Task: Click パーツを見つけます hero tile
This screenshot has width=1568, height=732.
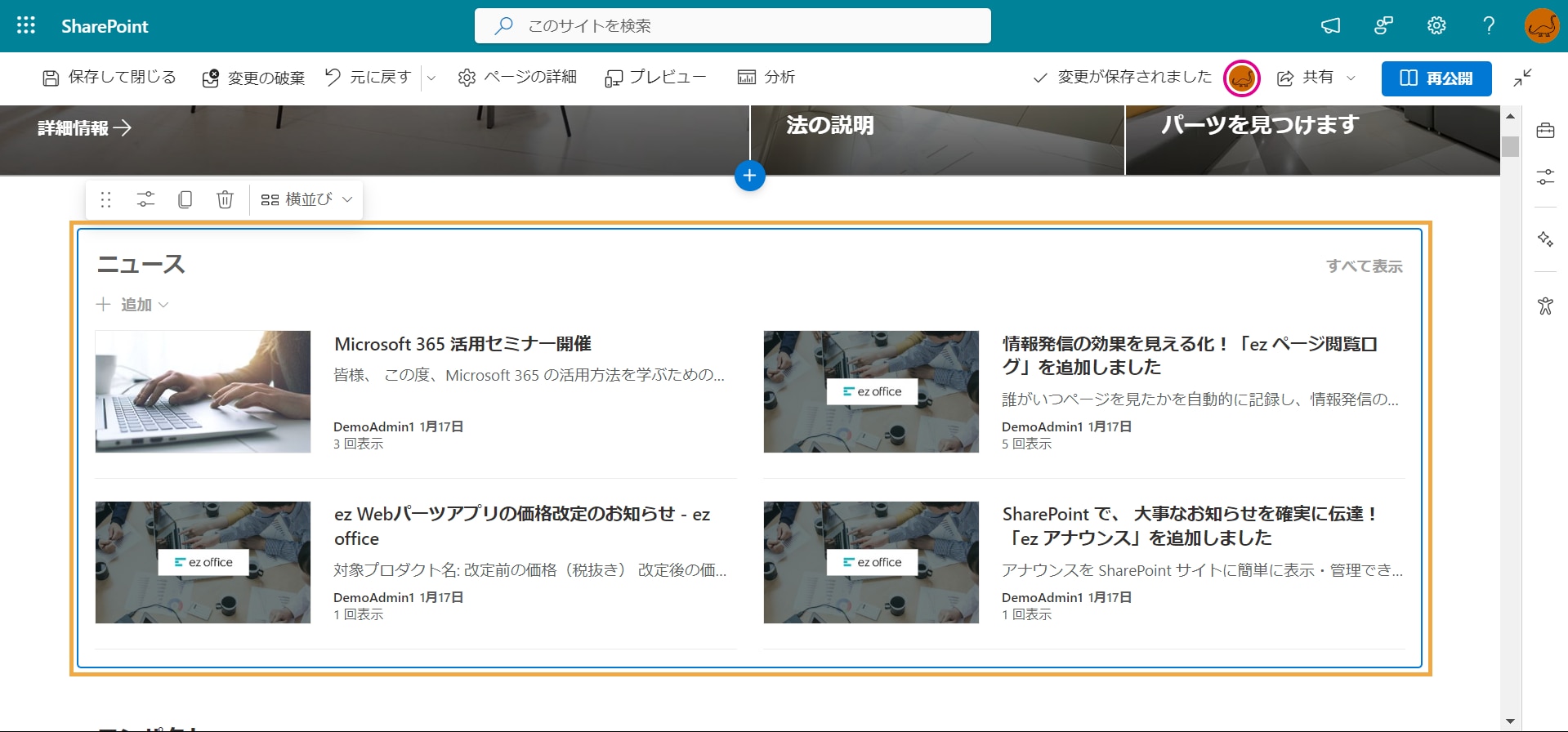Action: [1312, 140]
